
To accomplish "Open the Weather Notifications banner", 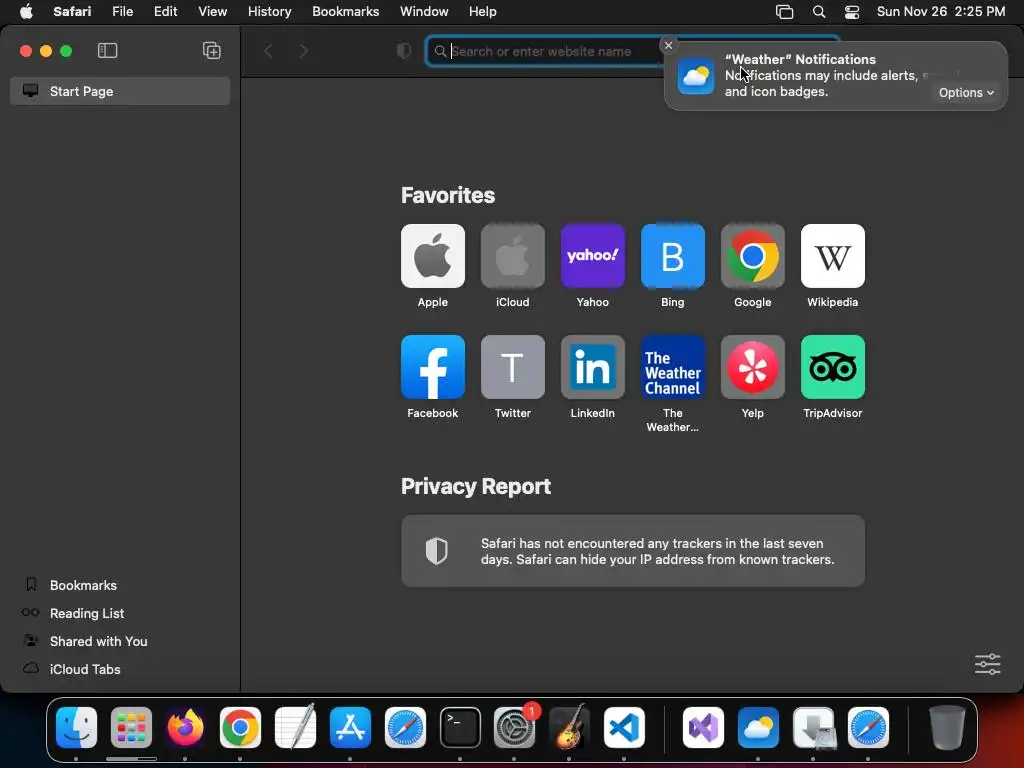I will pos(835,76).
